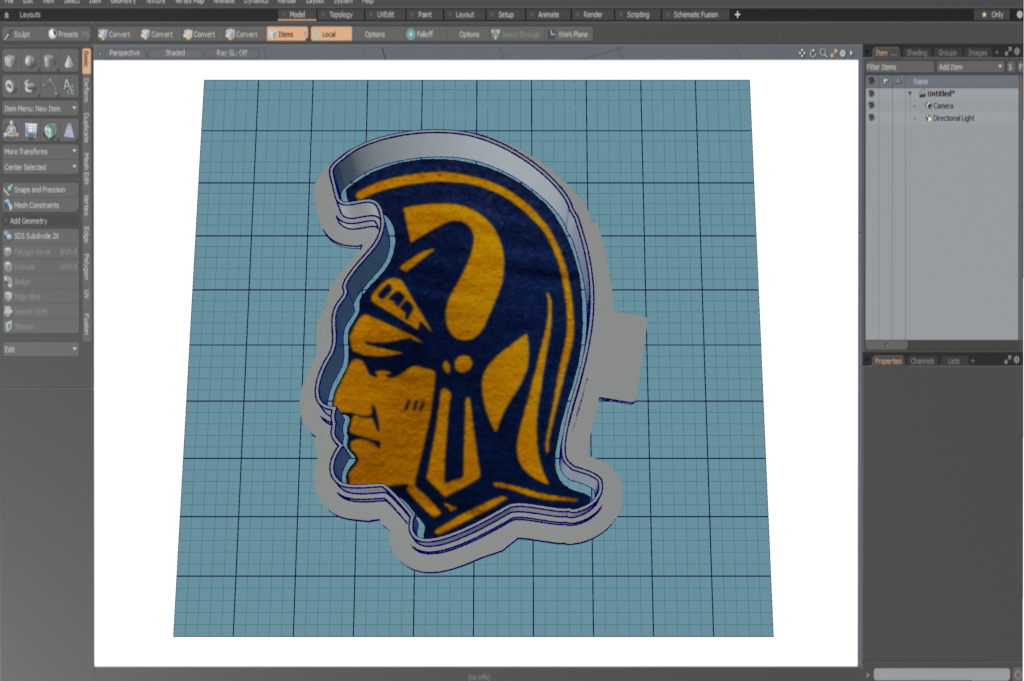Activate the Text tool icon
Image resolution: width=1024 pixels, height=681 pixels.
tap(68, 86)
